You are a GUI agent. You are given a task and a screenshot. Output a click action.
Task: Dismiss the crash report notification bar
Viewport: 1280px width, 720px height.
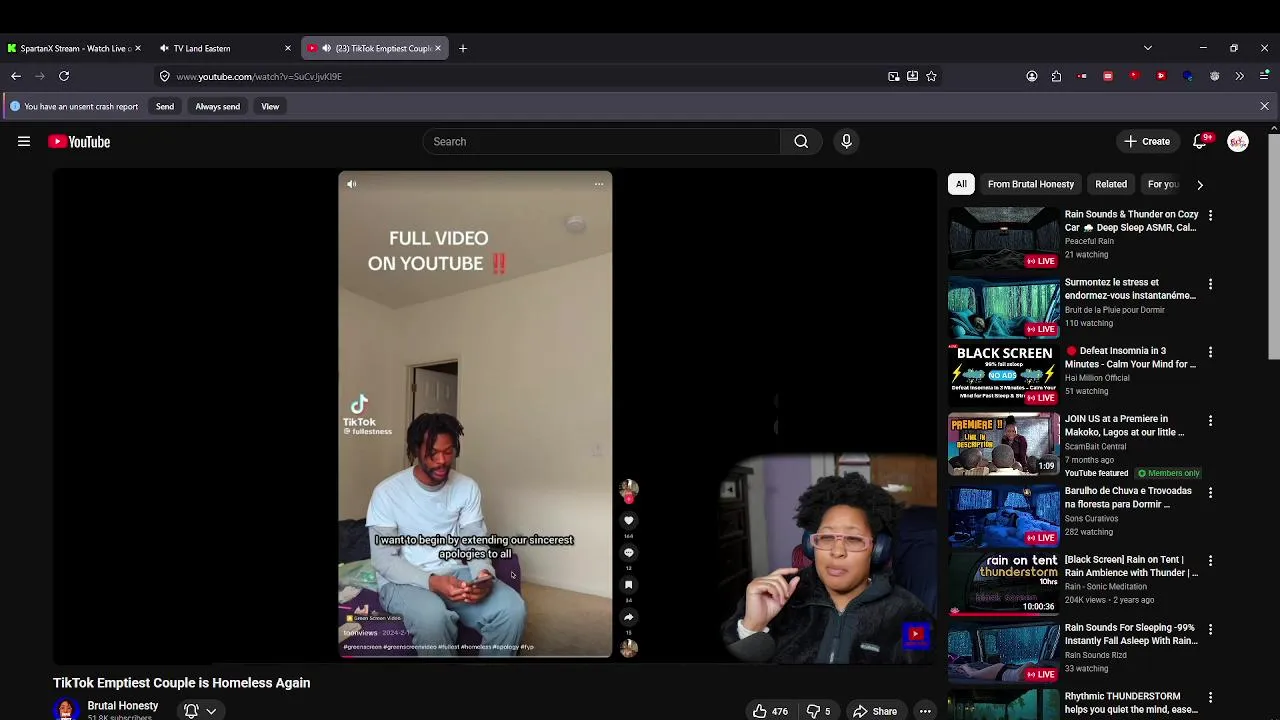(1264, 106)
